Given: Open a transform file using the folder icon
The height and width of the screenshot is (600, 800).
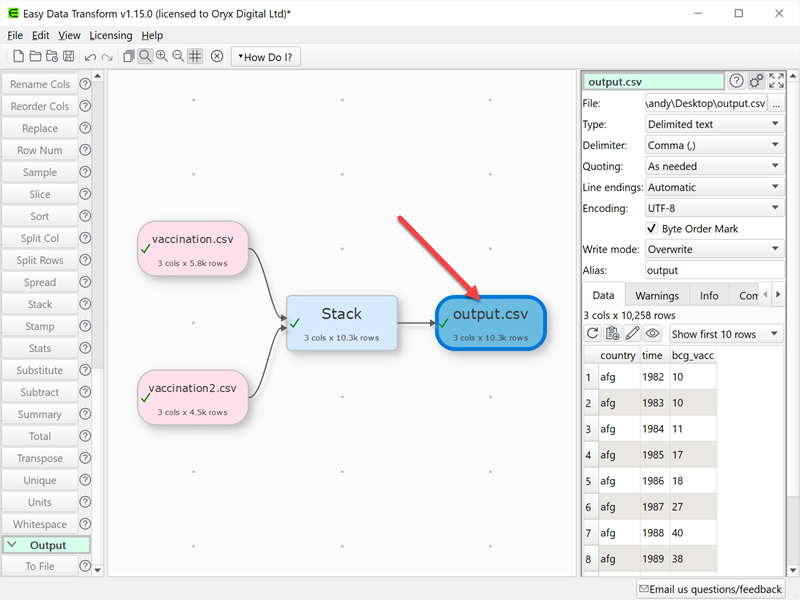Looking at the screenshot, I should tap(37, 57).
